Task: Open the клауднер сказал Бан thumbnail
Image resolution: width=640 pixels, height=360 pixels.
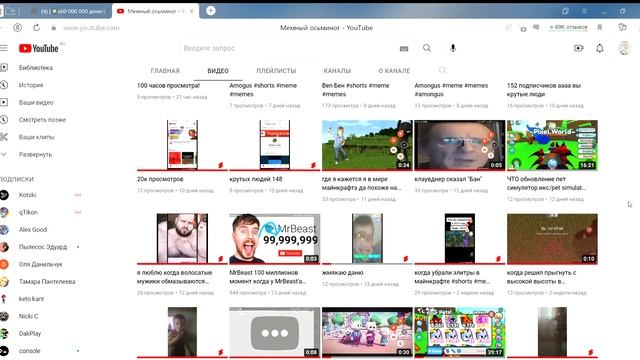Action: [460, 145]
